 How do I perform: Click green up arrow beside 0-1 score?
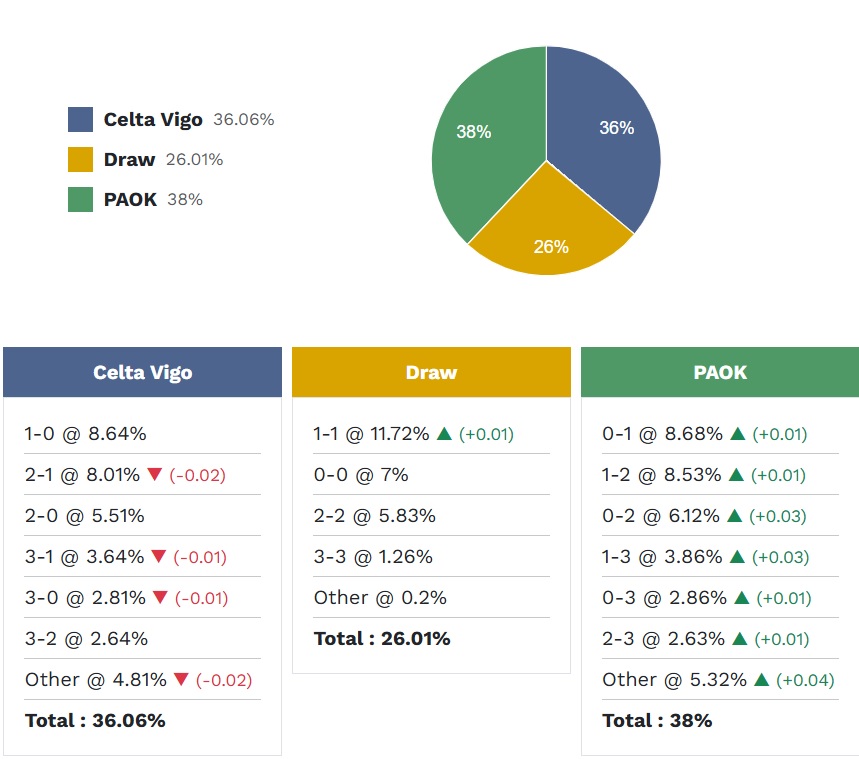coord(738,434)
